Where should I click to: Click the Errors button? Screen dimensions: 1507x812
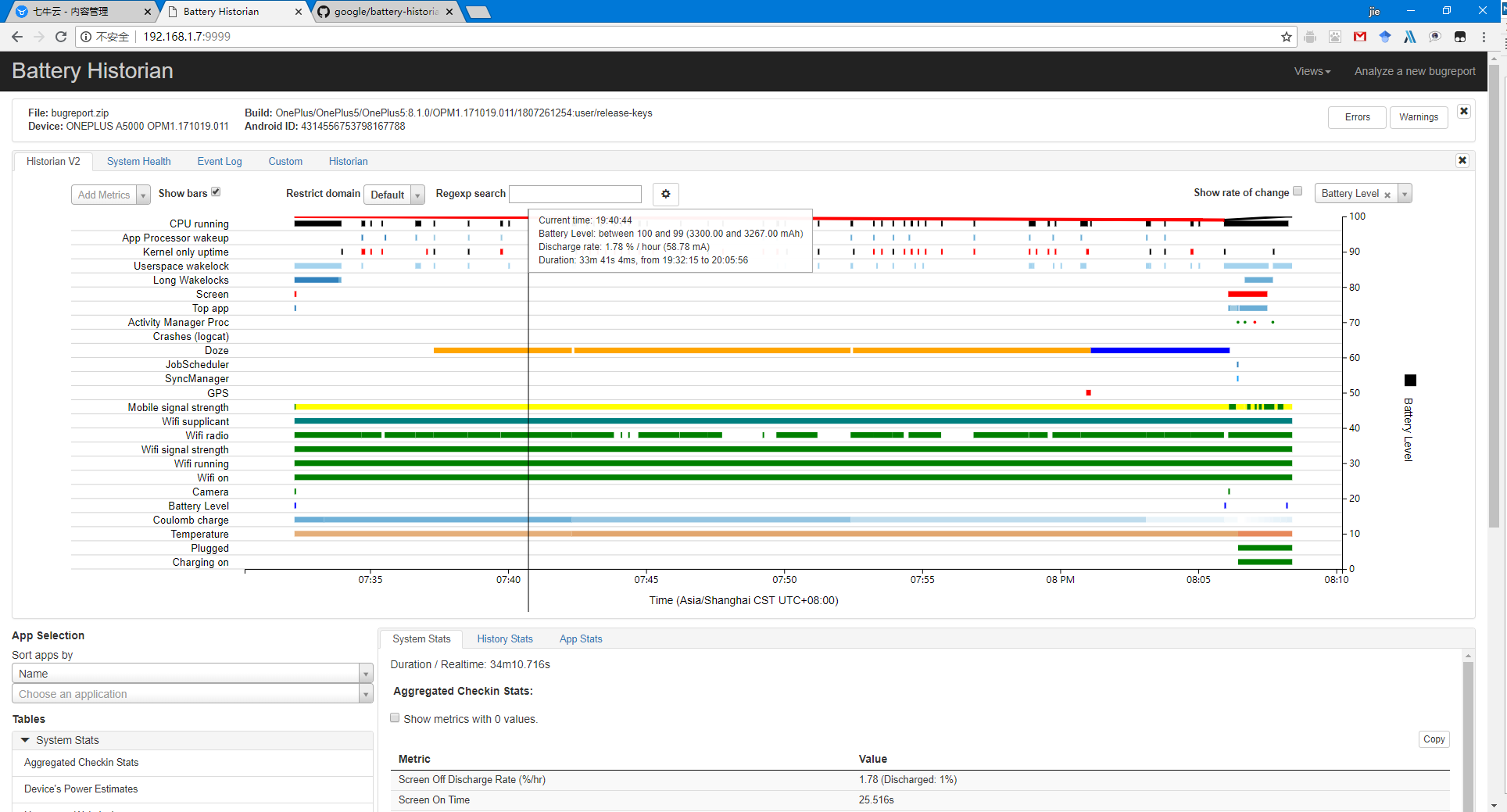point(1357,117)
